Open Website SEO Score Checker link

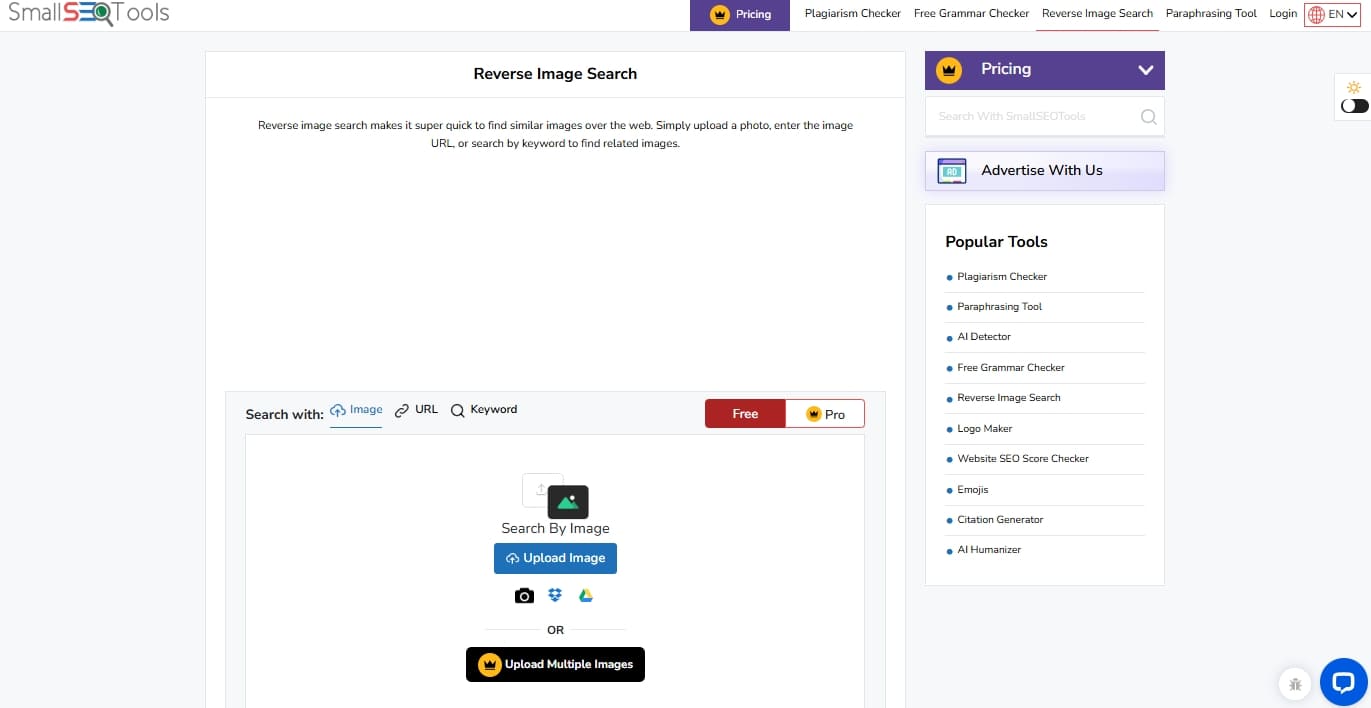click(1023, 459)
